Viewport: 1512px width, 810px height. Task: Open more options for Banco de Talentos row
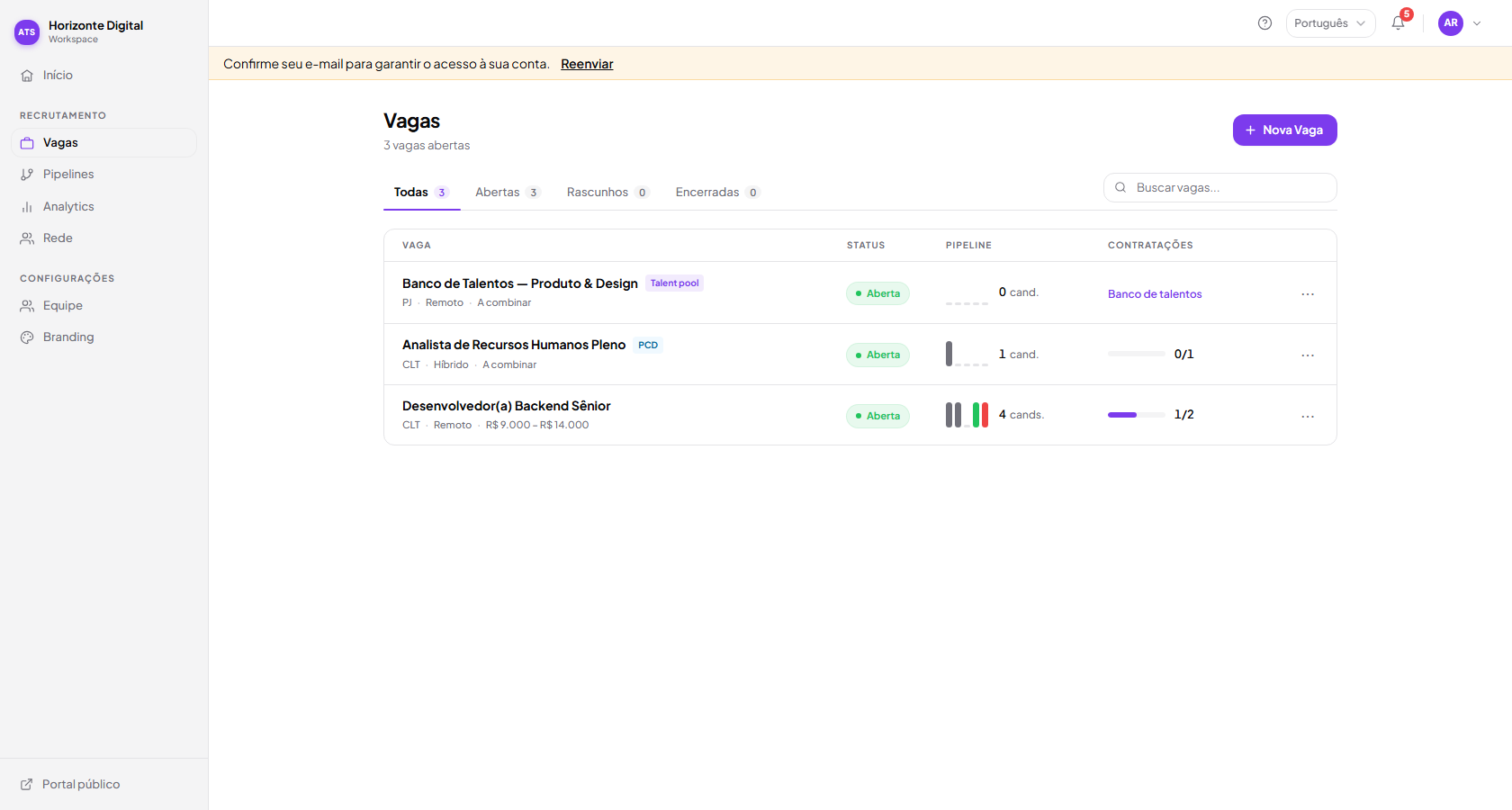pyautogui.click(x=1308, y=294)
